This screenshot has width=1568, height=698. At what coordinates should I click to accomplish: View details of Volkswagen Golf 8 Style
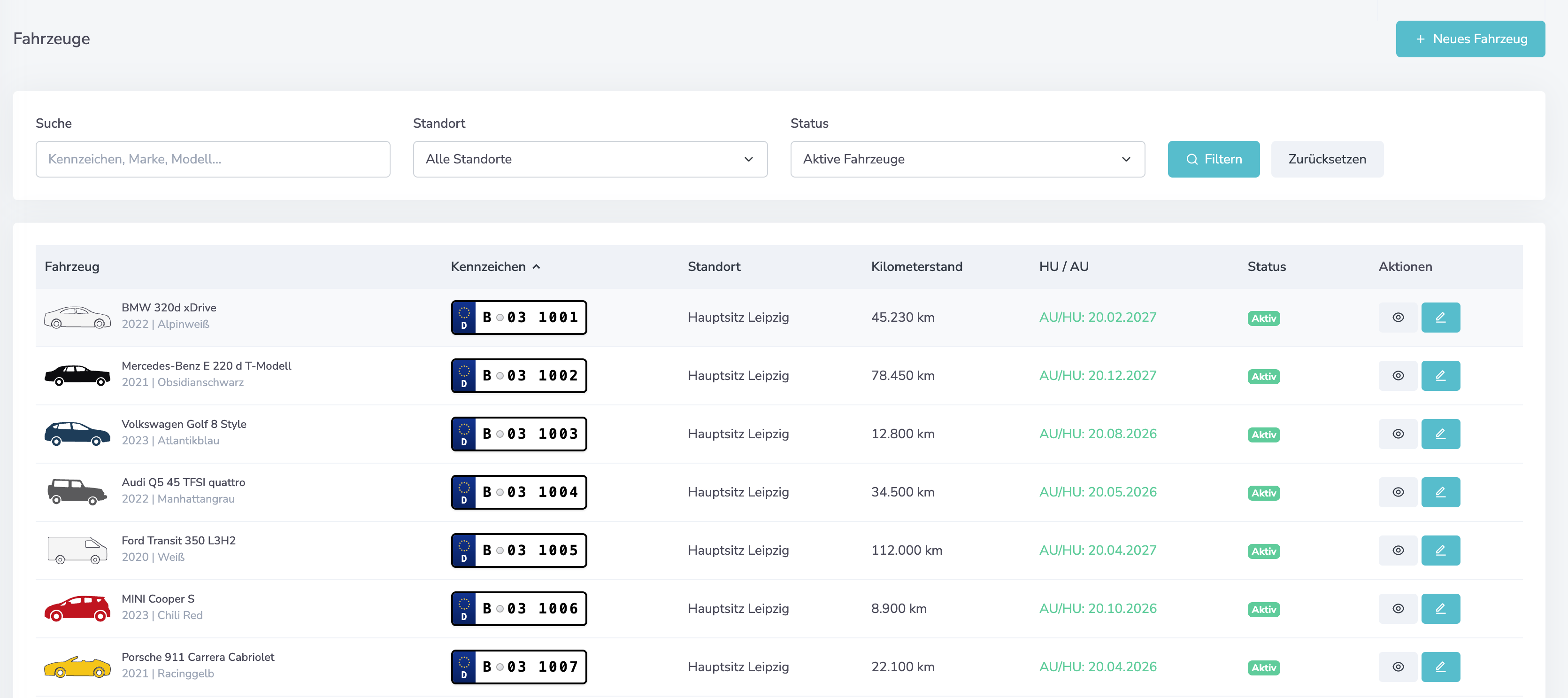click(x=1398, y=434)
